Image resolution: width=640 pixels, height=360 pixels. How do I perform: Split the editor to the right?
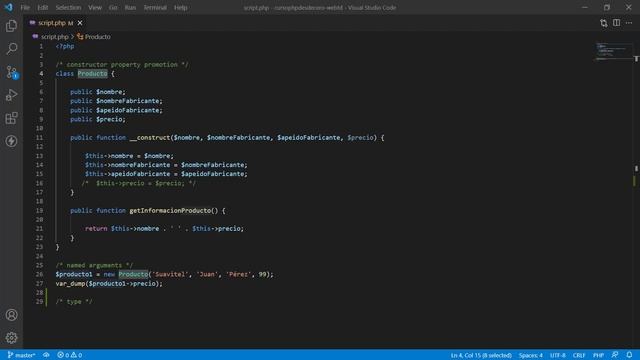click(616, 23)
